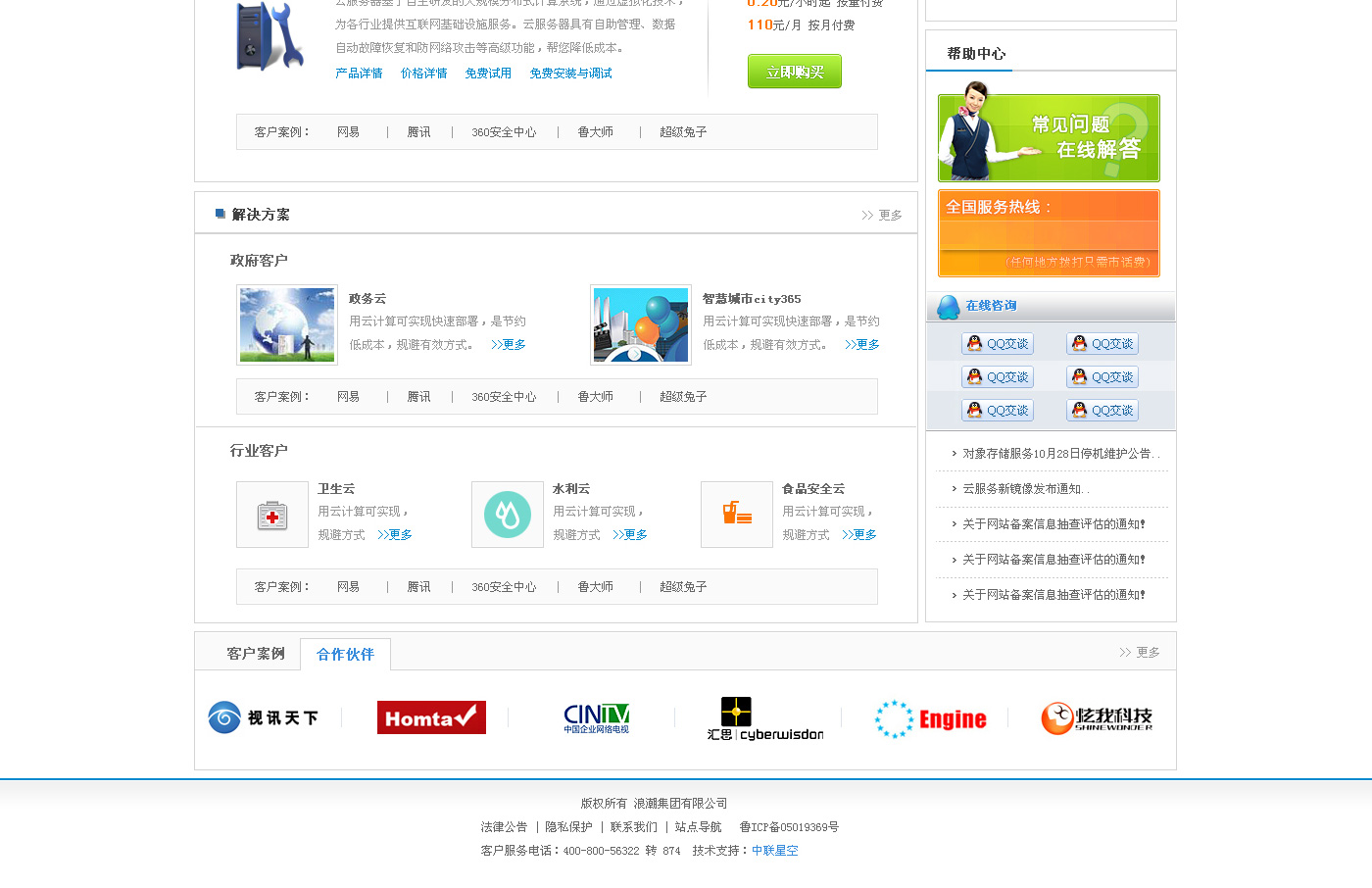Click the CINTV partner logo
The image size is (1372, 888).
coord(596,717)
